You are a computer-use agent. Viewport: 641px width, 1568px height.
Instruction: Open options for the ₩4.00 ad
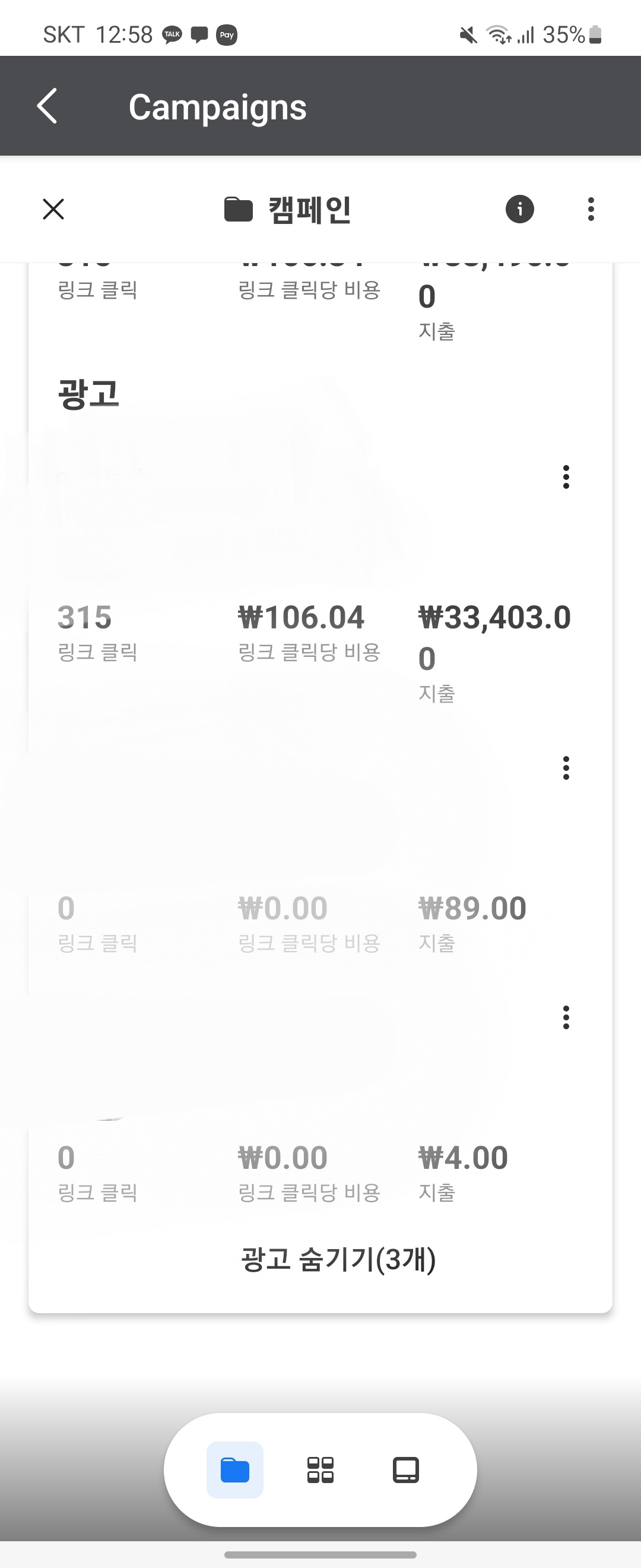click(566, 1017)
